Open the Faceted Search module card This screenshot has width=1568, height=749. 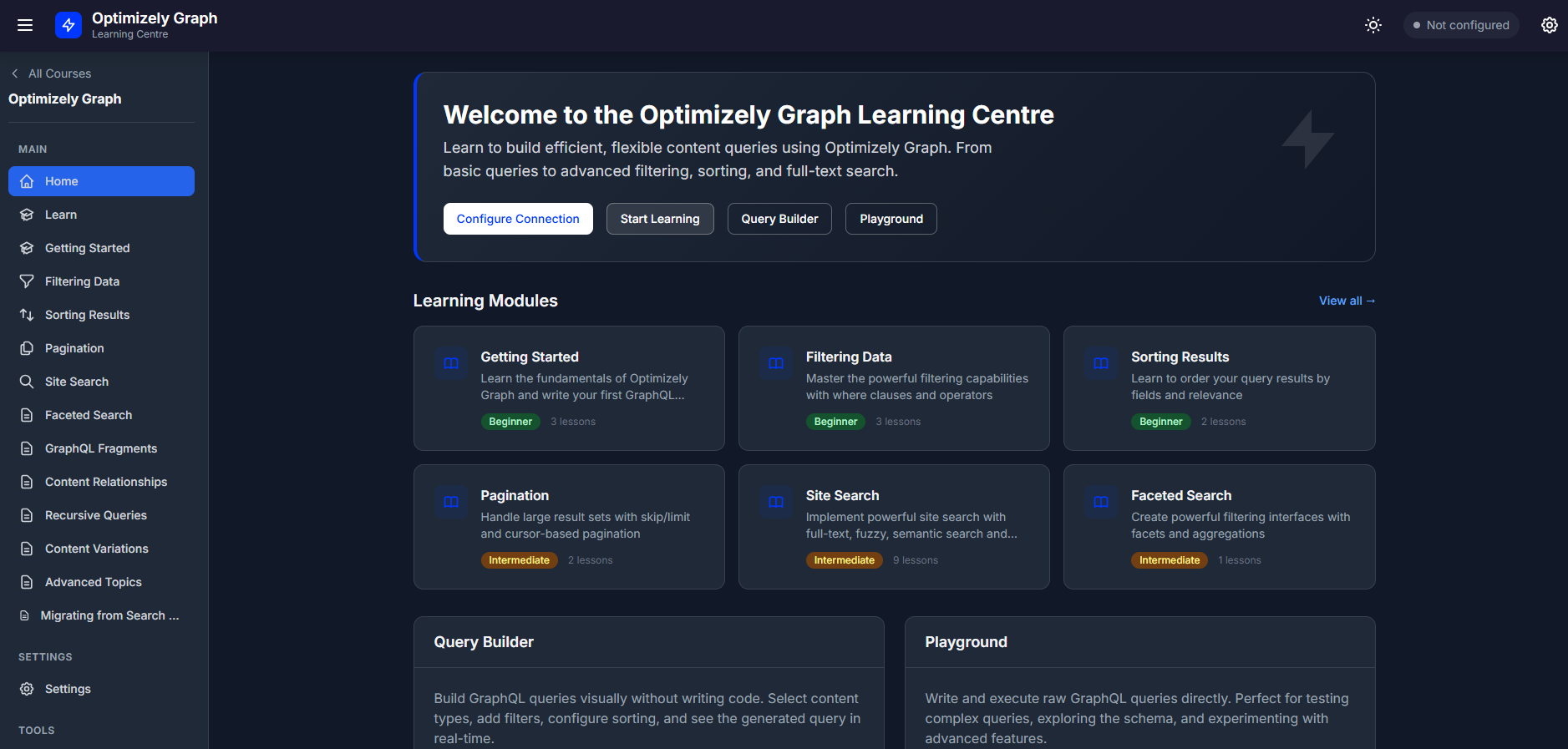pos(1218,526)
